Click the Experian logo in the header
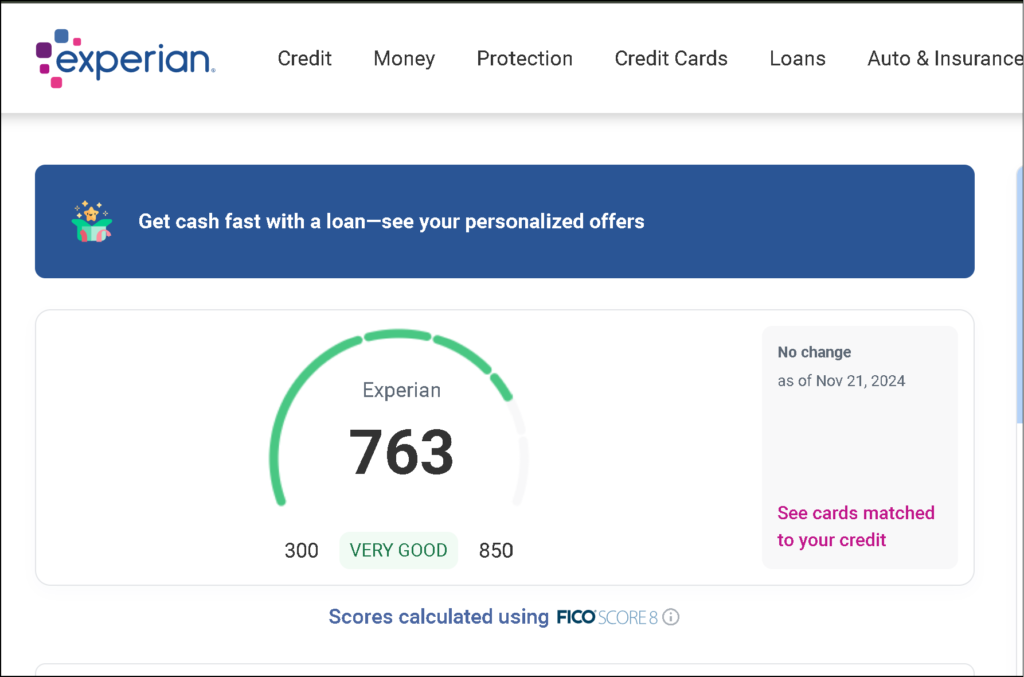 pos(126,58)
